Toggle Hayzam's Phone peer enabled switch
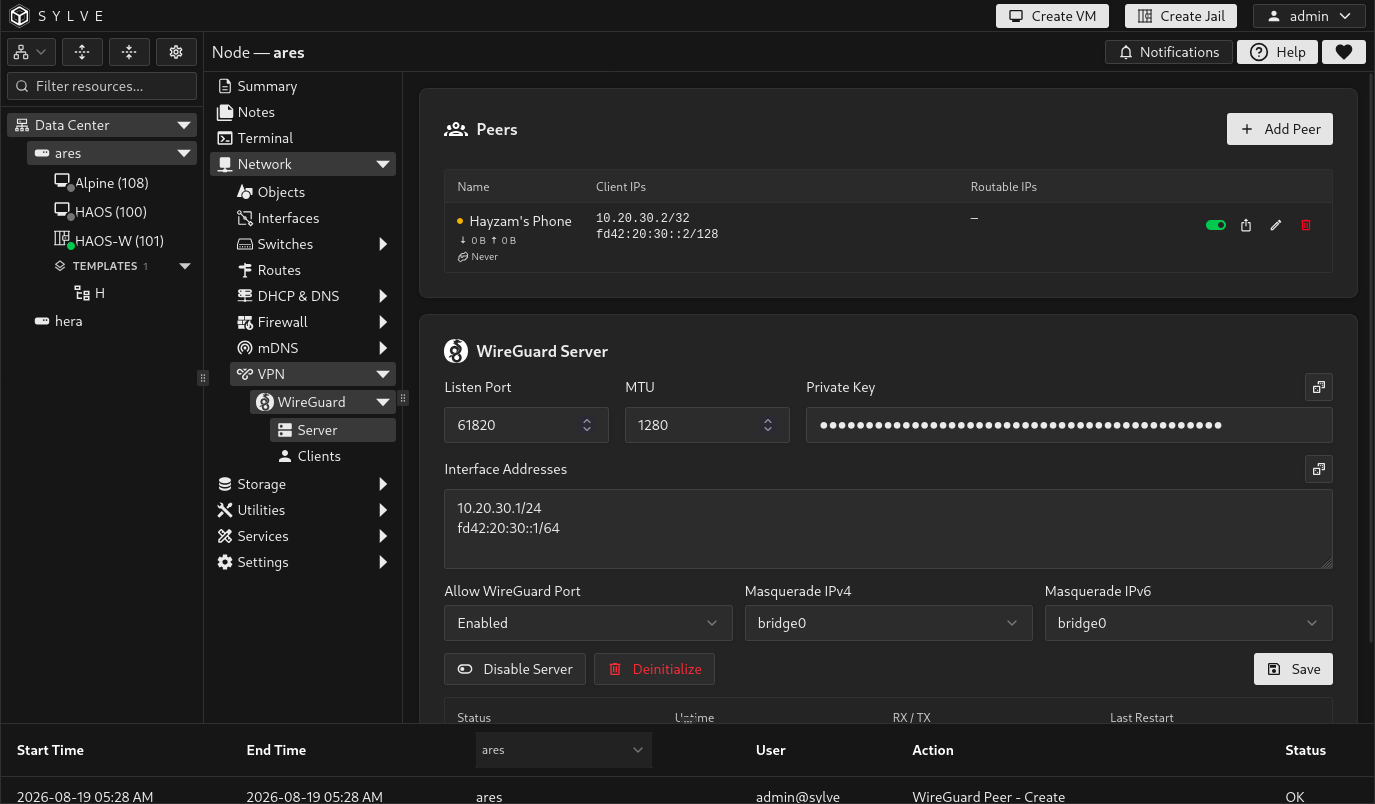This screenshot has width=1375, height=804. point(1216,225)
